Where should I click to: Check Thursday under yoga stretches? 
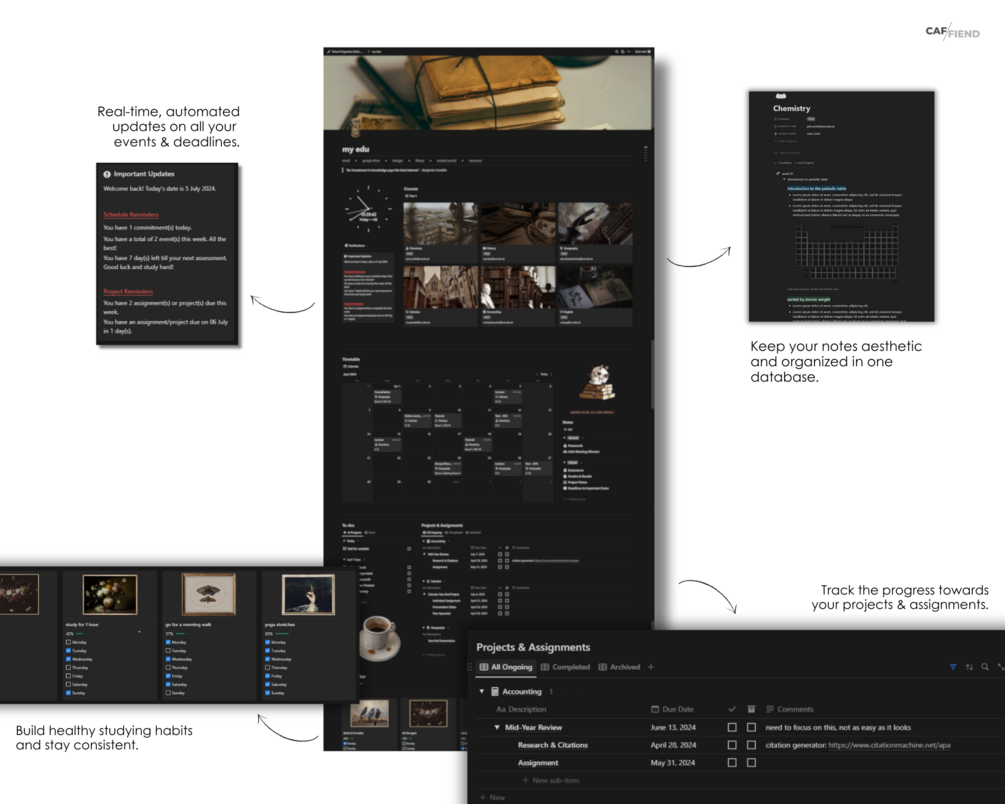268,667
